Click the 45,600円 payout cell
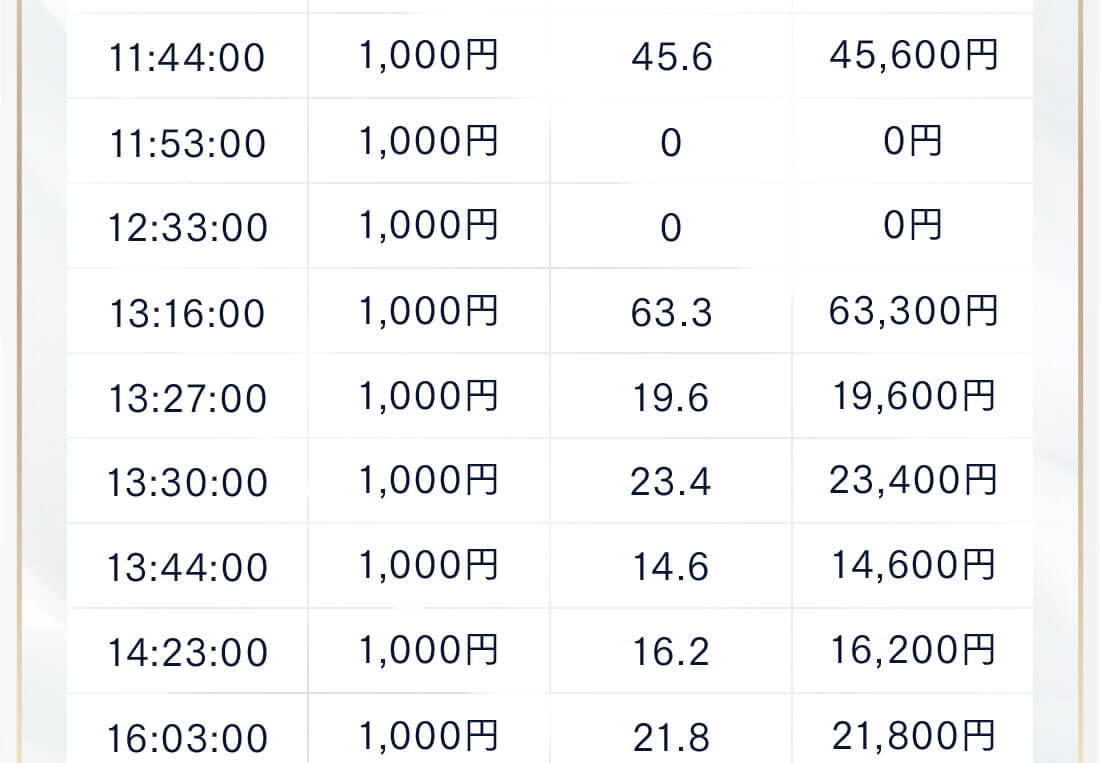 click(x=913, y=55)
